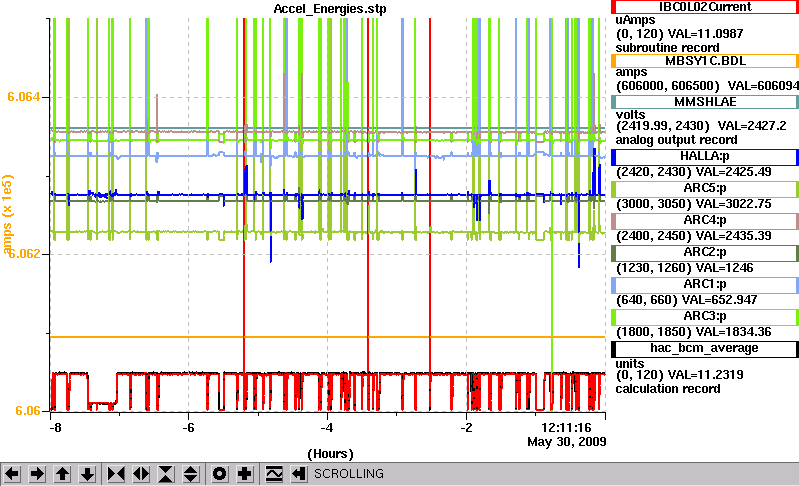Pan the graph right with the right arrow

(x=37, y=474)
